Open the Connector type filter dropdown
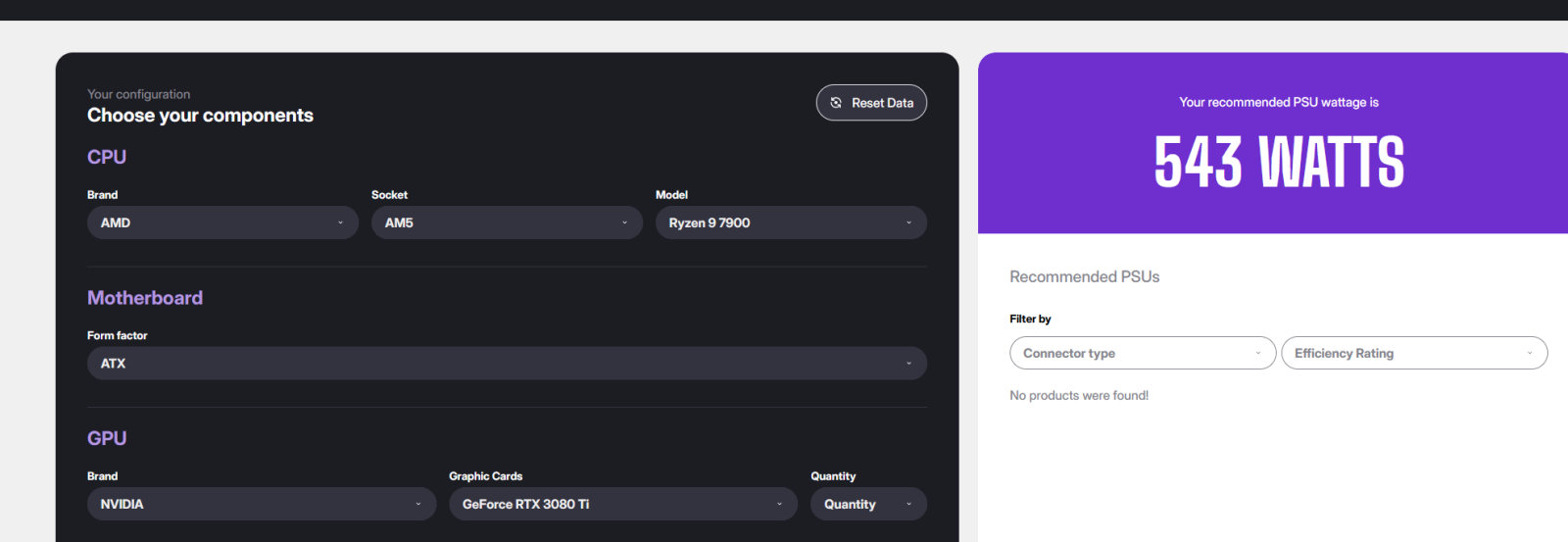 click(x=1143, y=353)
